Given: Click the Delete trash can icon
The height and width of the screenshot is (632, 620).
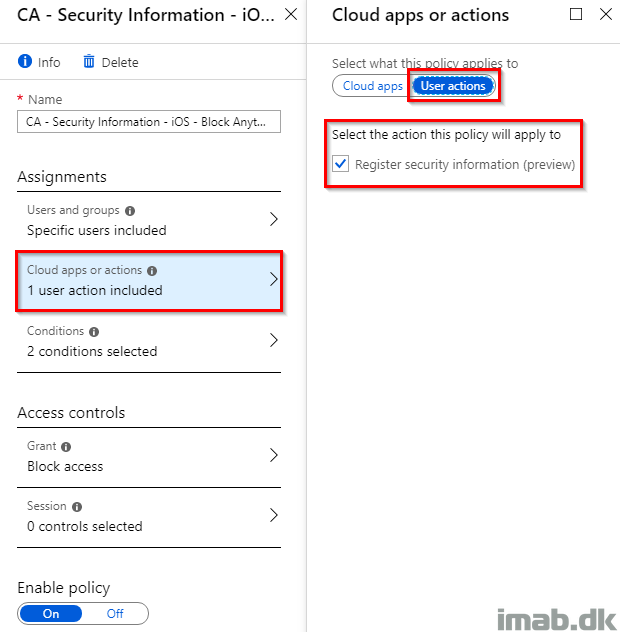Looking at the screenshot, I should pos(89,62).
